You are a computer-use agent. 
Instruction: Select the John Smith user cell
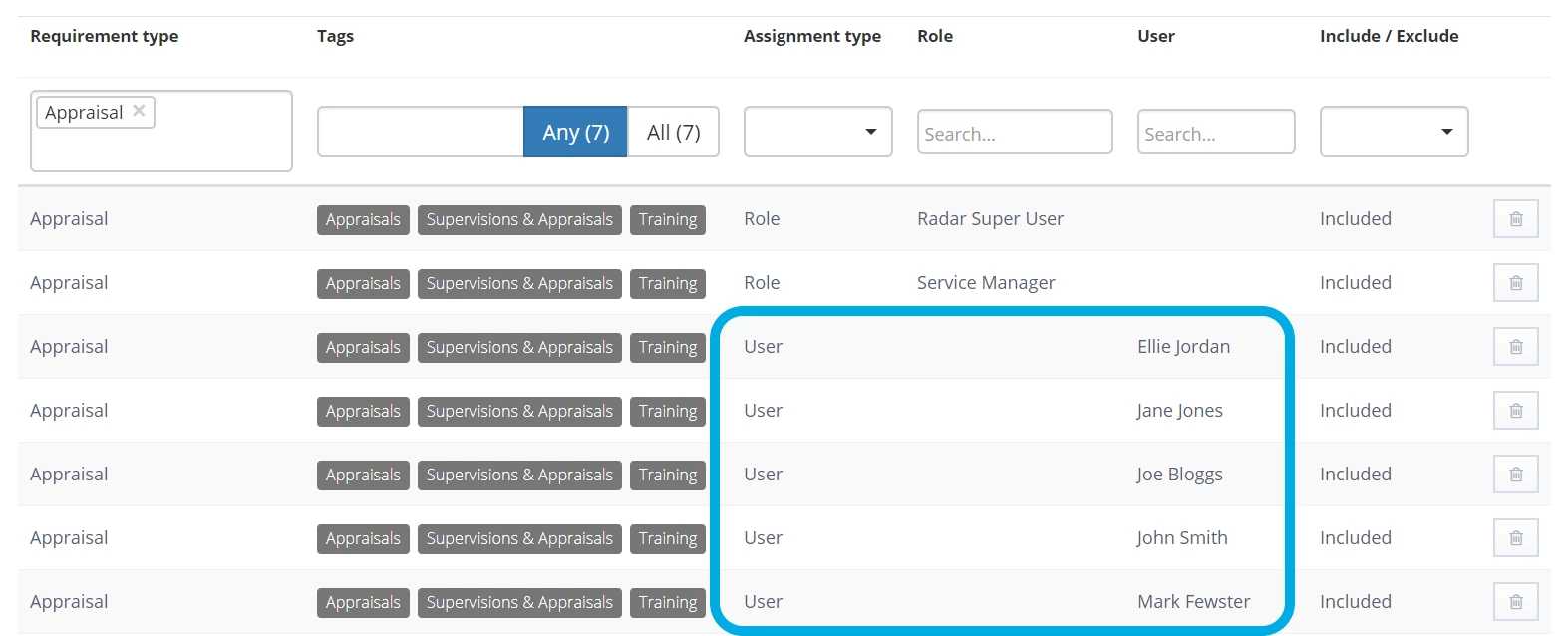tap(1182, 538)
